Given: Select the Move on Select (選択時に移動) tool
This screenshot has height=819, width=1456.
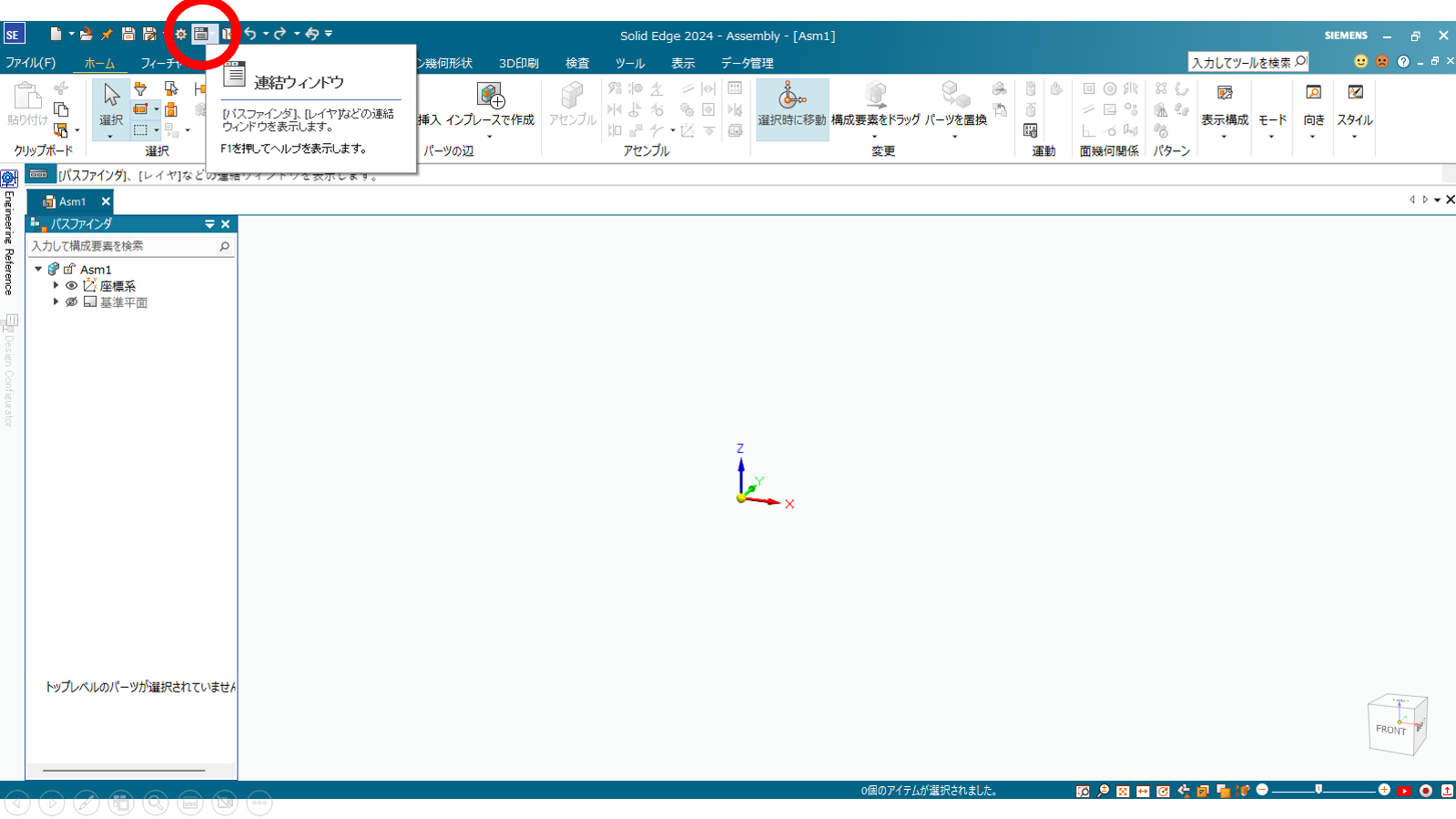Looking at the screenshot, I should (791, 97).
